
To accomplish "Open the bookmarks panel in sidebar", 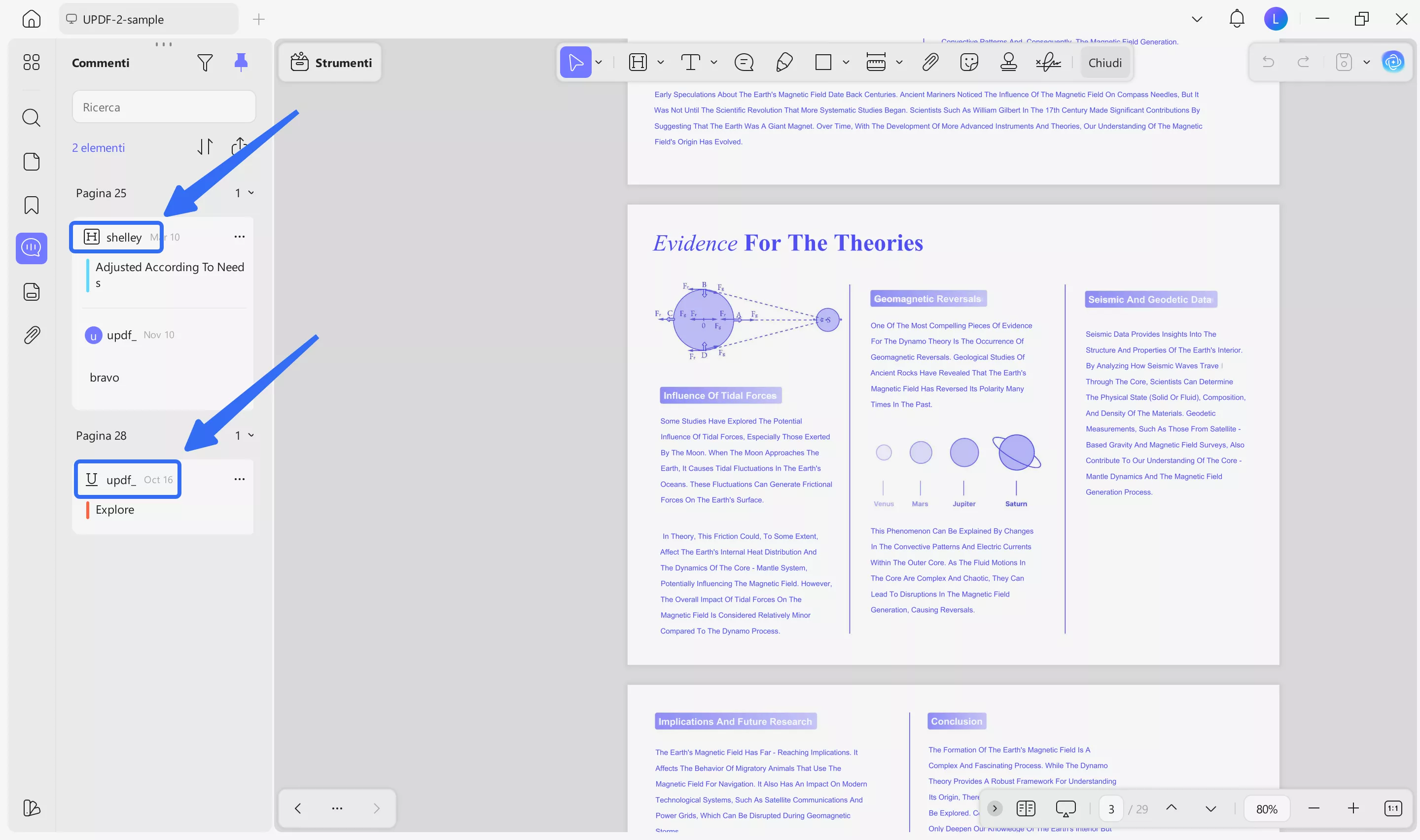I will [x=32, y=205].
